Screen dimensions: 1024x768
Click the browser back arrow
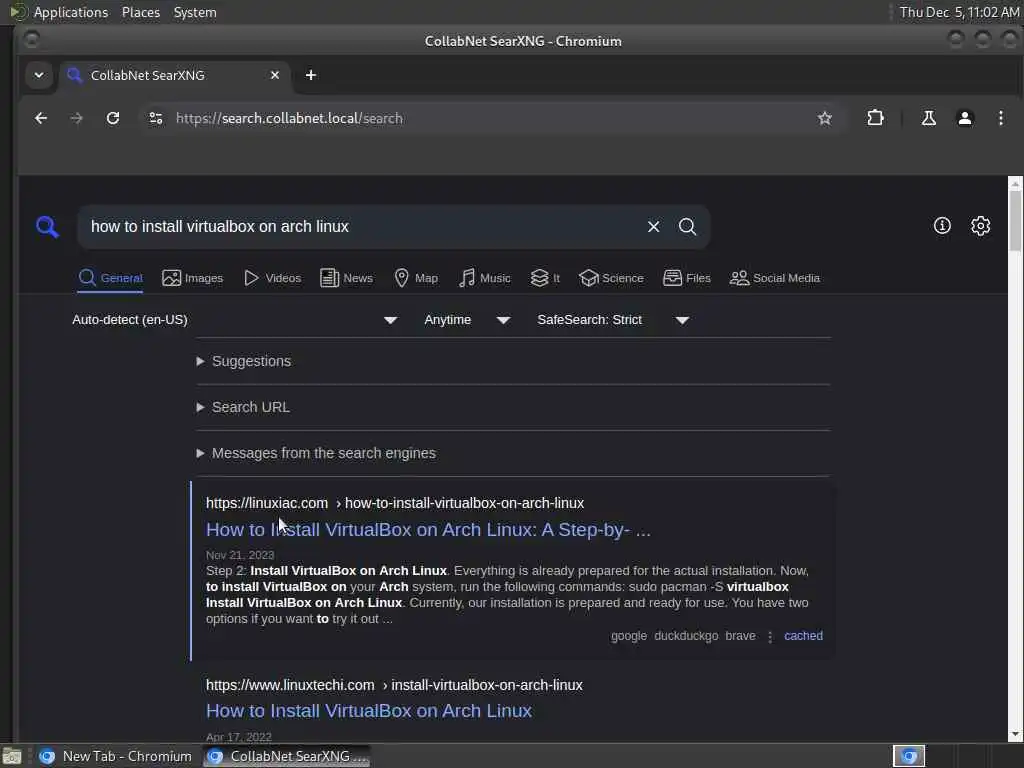[40, 118]
